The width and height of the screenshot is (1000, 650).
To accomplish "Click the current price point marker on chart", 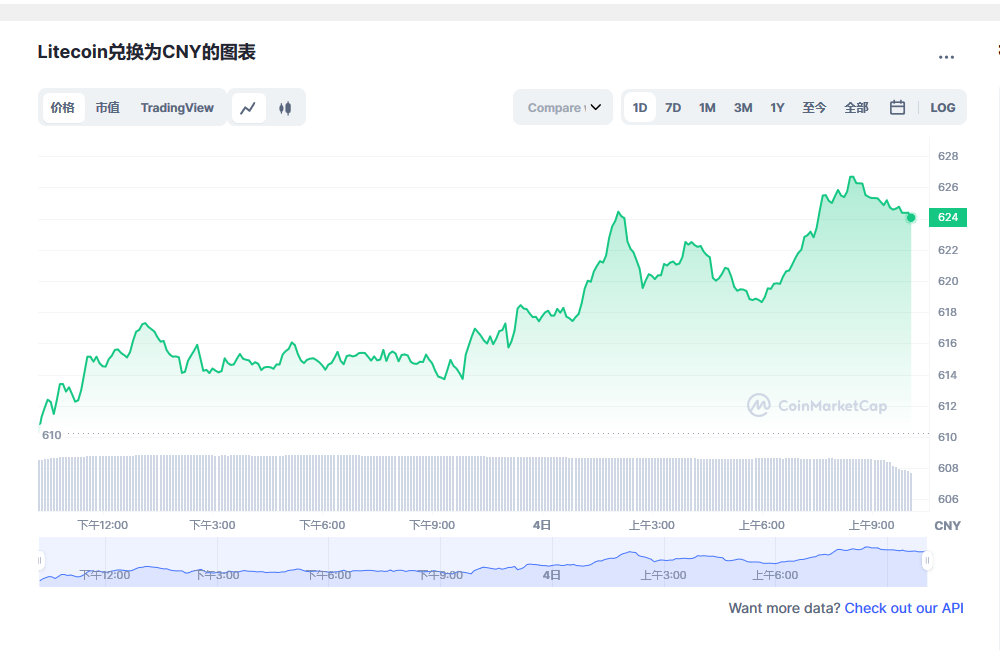I will pyautogui.click(x=911, y=218).
